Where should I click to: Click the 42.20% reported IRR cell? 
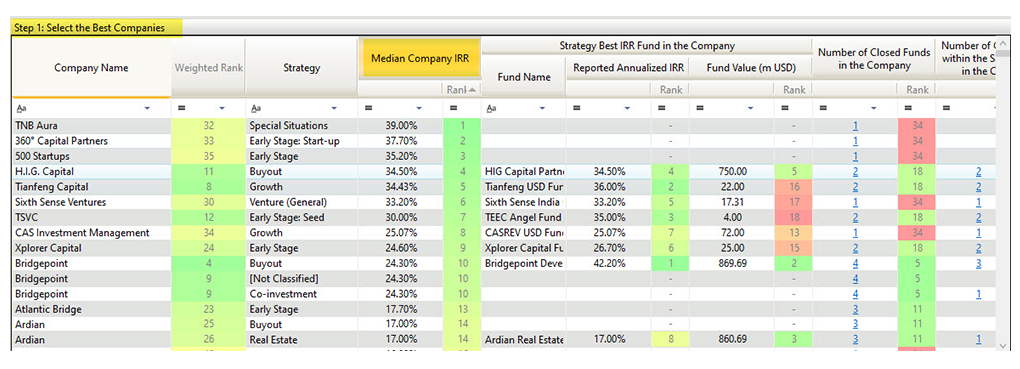[609, 264]
